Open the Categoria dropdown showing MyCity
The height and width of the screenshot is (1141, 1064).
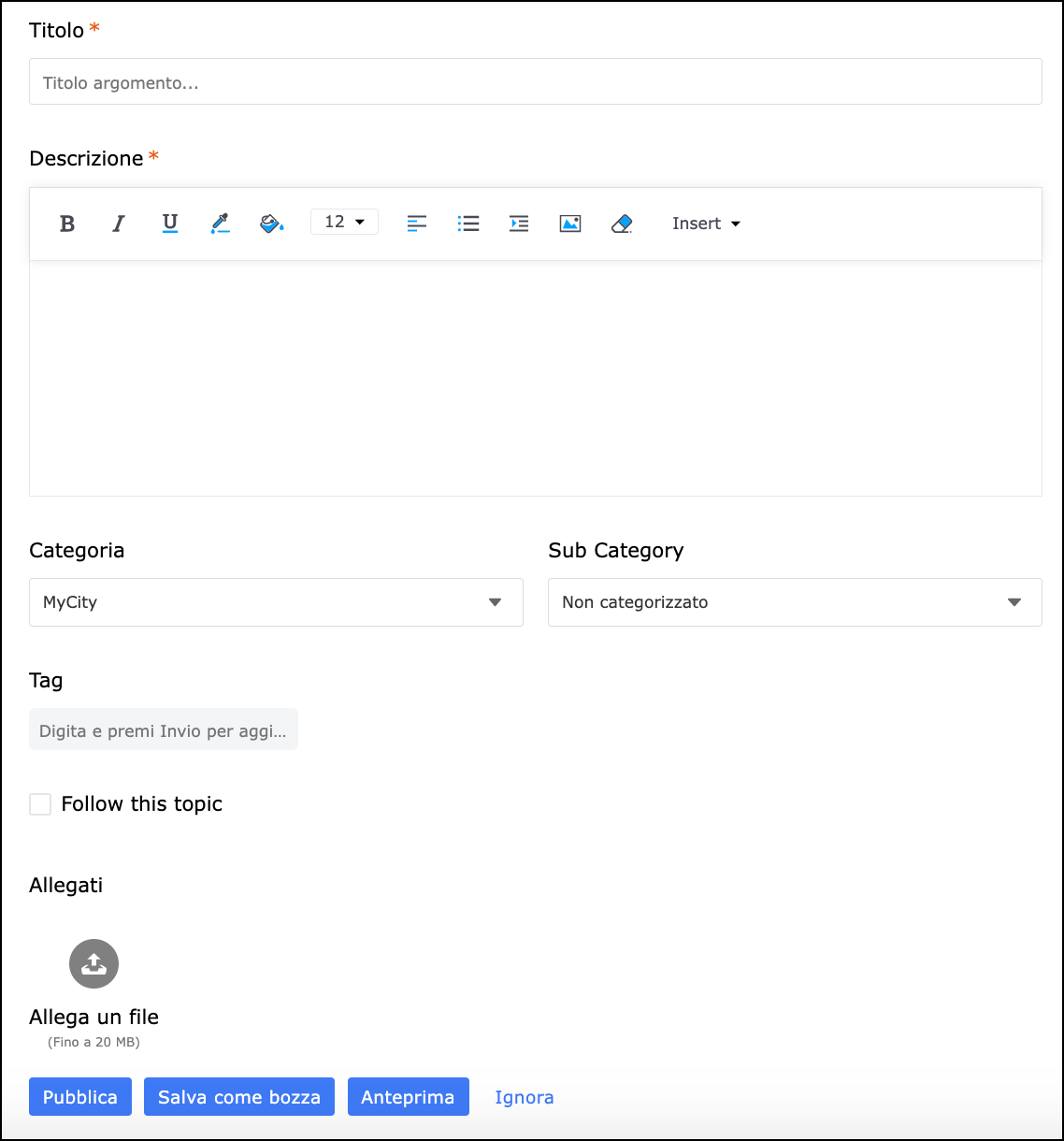(276, 602)
